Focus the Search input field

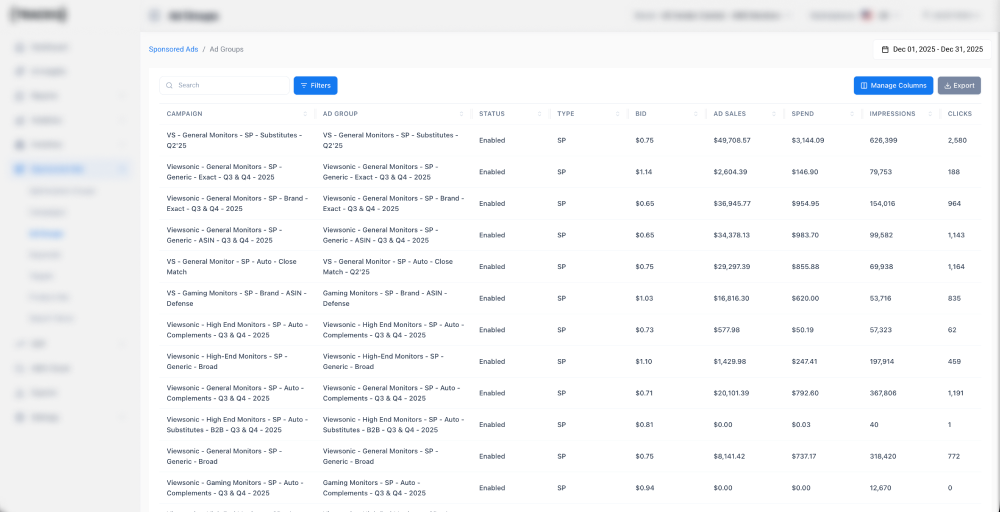click(224, 85)
